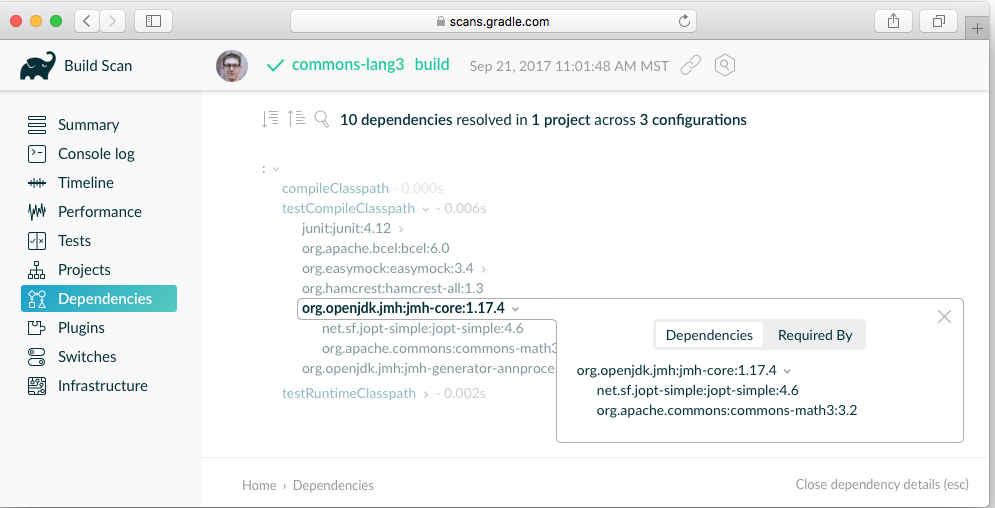995x508 pixels.
Task: Close the dependency details panel
Action: pyautogui.click(x=944, y=316)
